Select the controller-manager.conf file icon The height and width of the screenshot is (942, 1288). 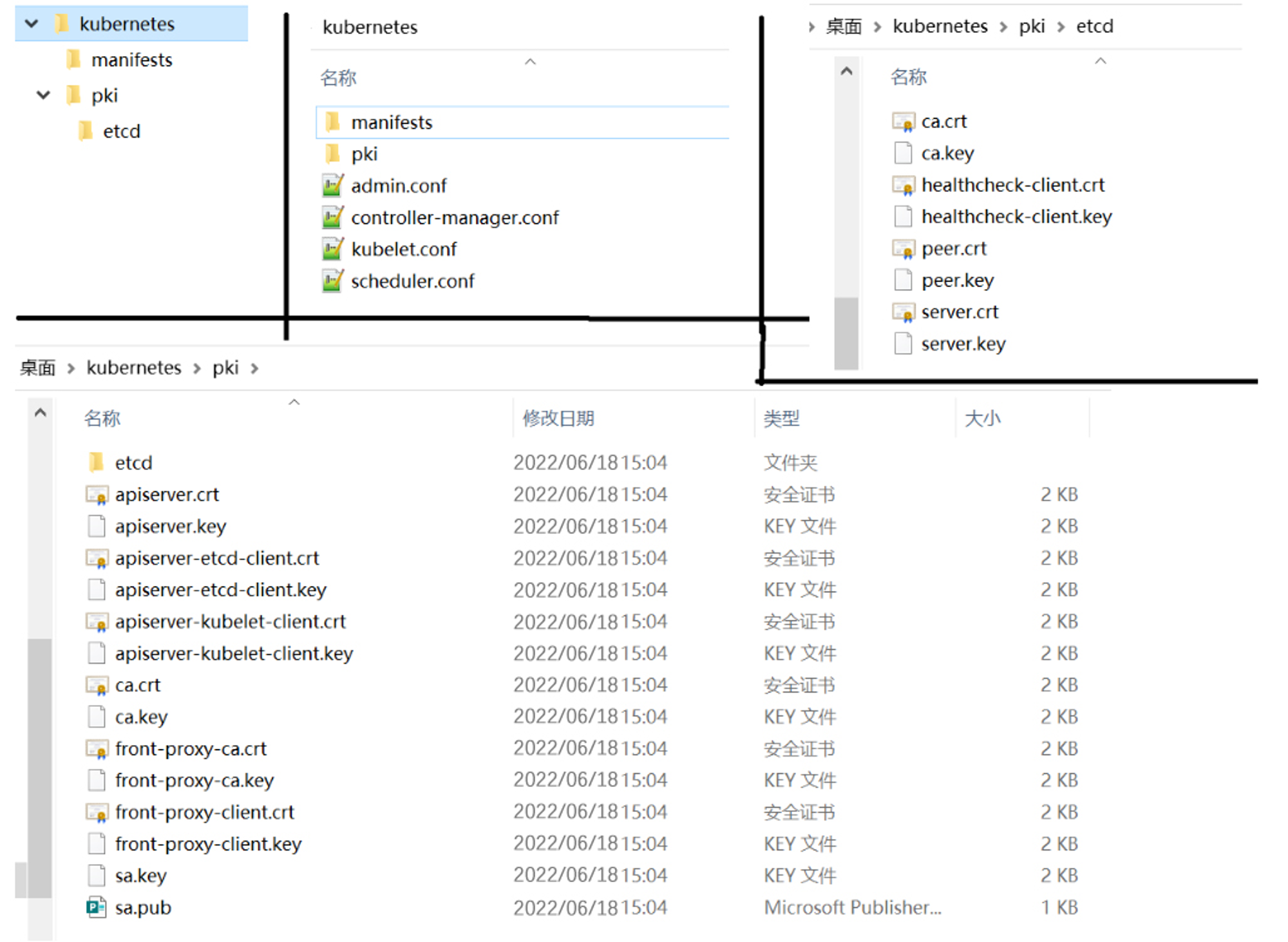pyautogui.click(x=332, y=217)
